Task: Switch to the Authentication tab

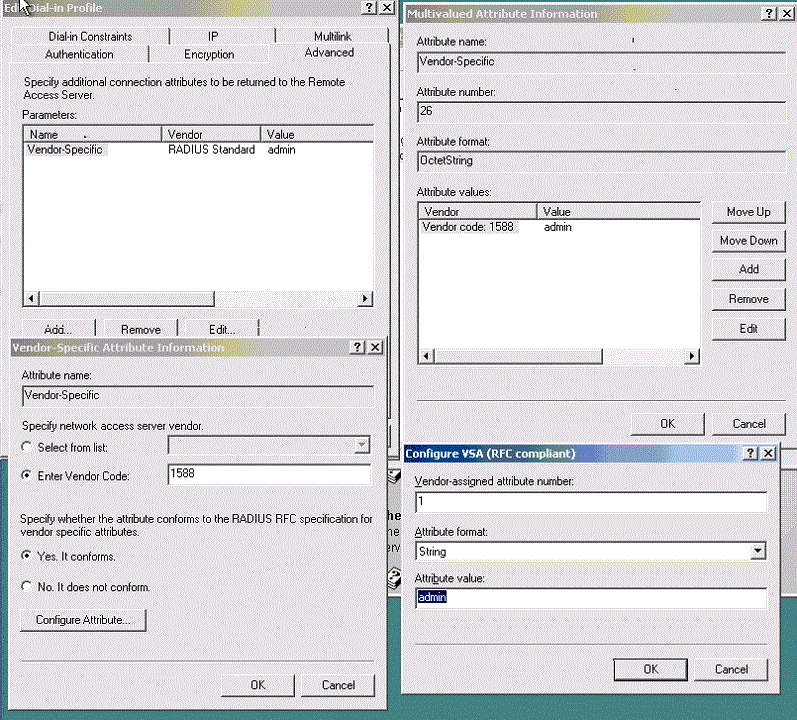Action: [x=79, y=54]
